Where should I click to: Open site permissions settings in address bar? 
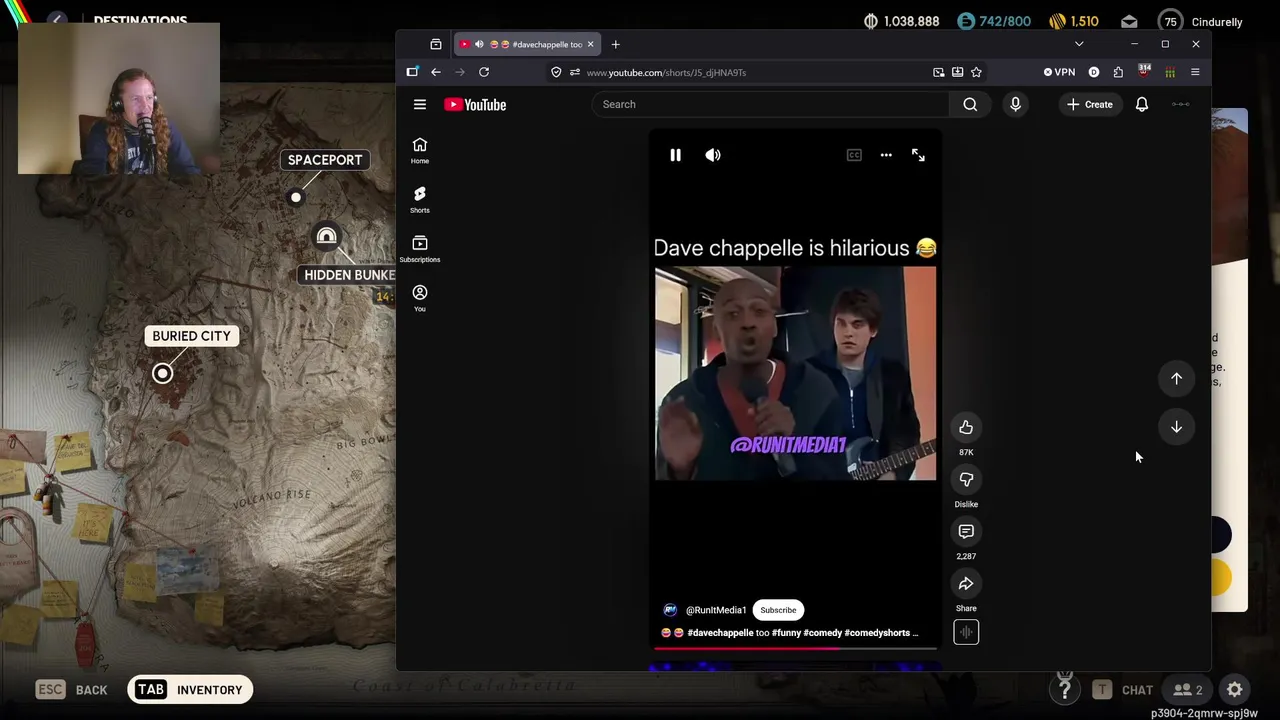click(x=574, y=72)
